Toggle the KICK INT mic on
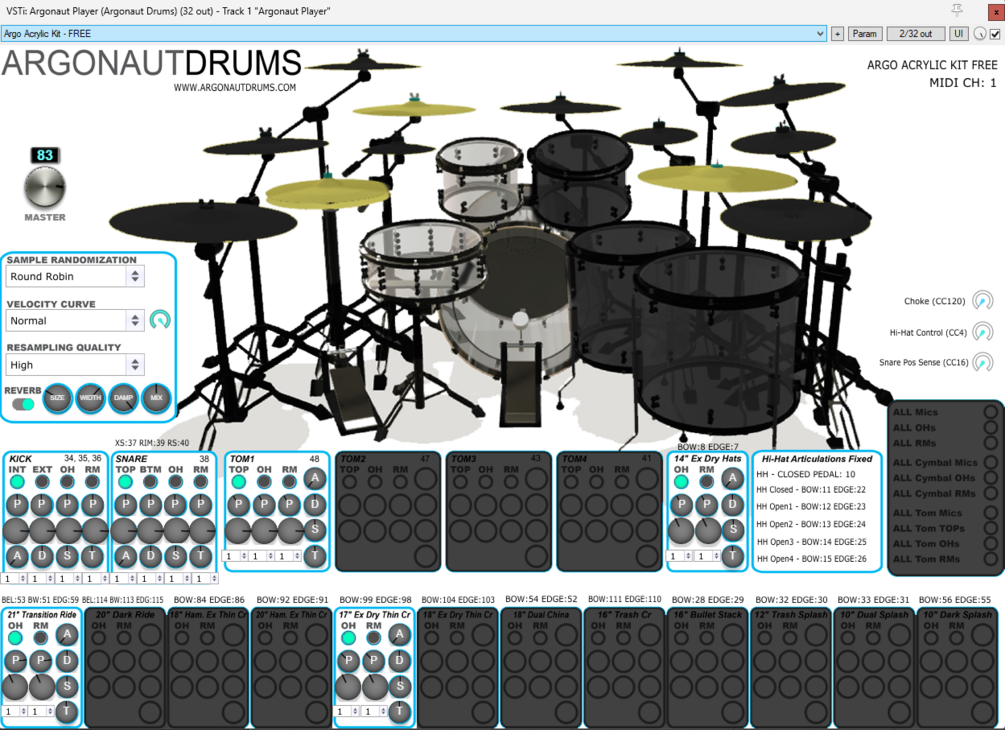Viewport: 1005px width, 730px height. click(17, 481)
